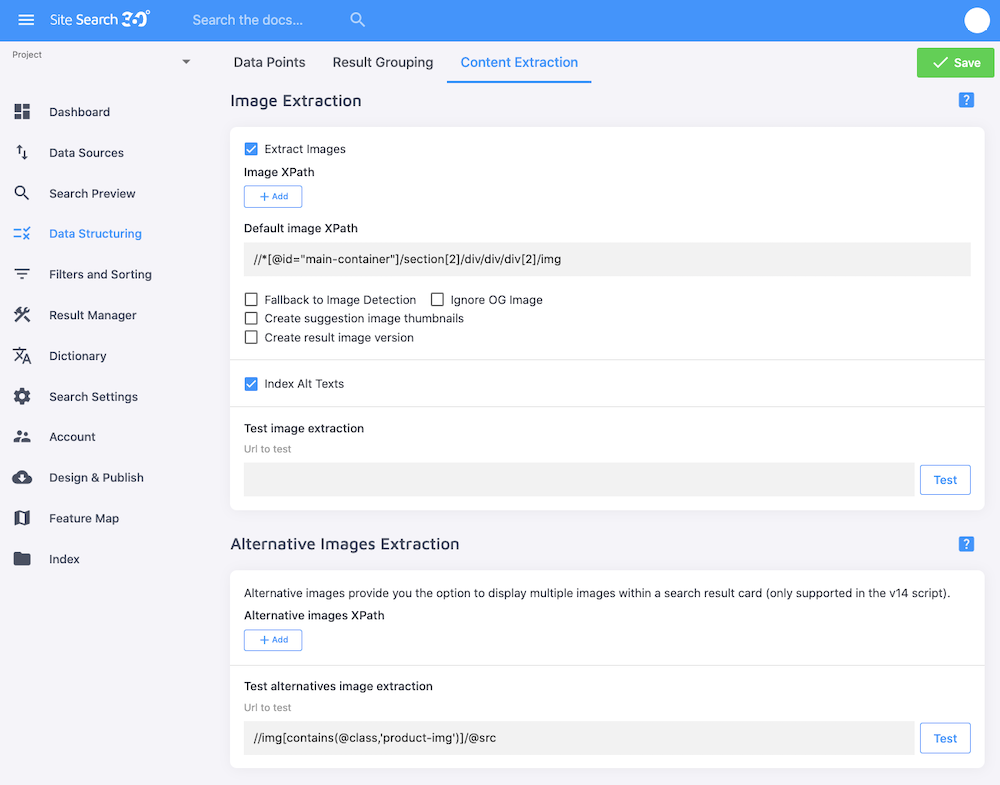Viewport: 1000px width, 785px height.
Task: Open the hamburger menu in the top bar
Action: coord(26,20)
